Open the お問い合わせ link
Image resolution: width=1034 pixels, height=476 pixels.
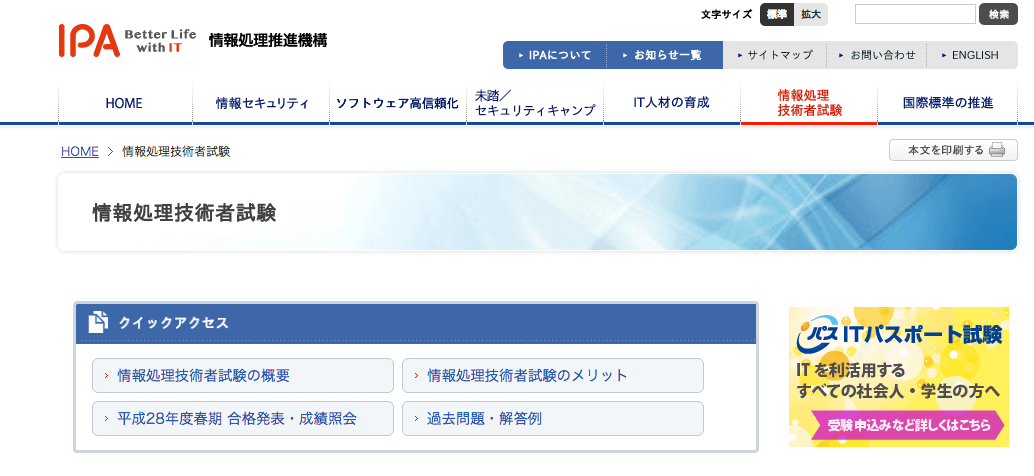coord(876,55)
